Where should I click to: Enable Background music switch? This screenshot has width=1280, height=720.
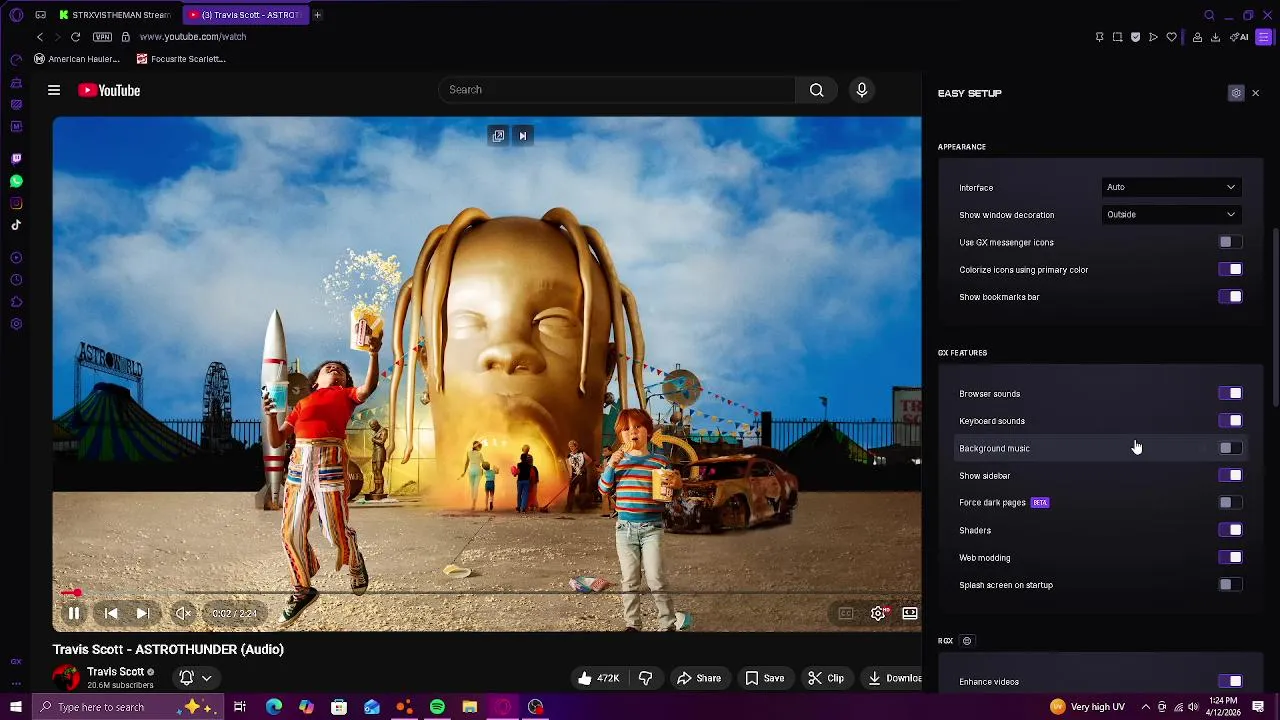click(1230, 448)
